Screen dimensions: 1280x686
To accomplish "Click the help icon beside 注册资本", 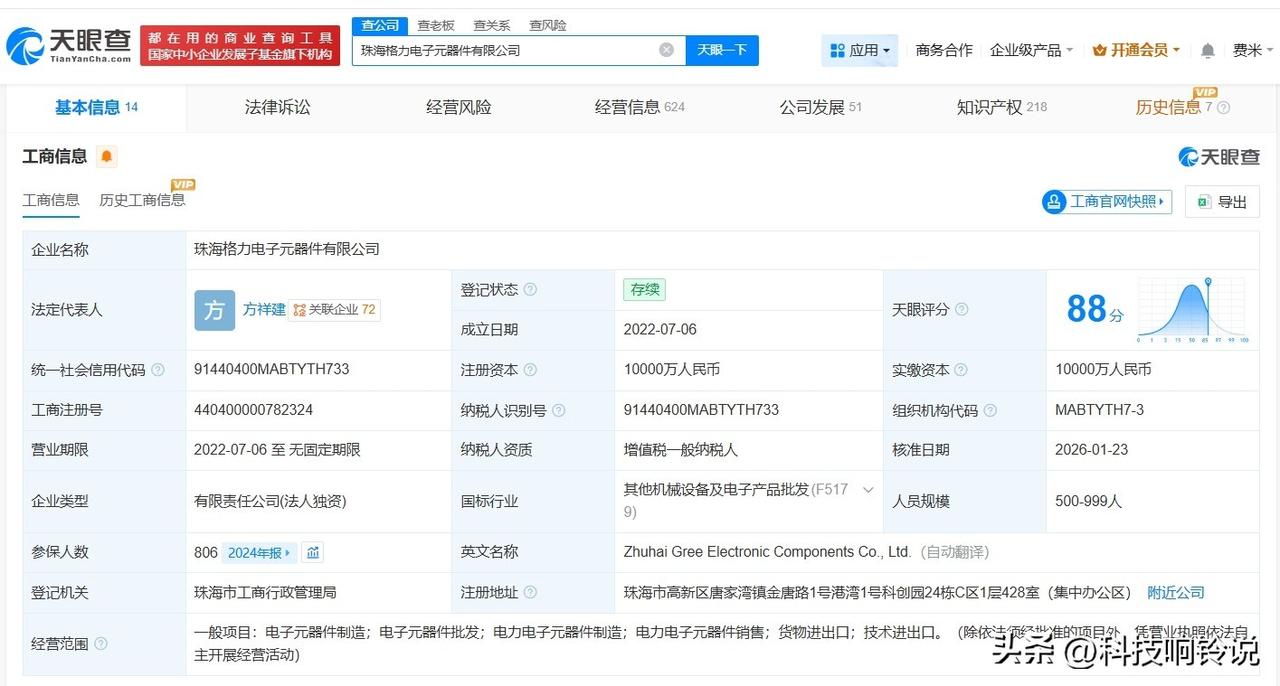I will (x=530, y=370).
